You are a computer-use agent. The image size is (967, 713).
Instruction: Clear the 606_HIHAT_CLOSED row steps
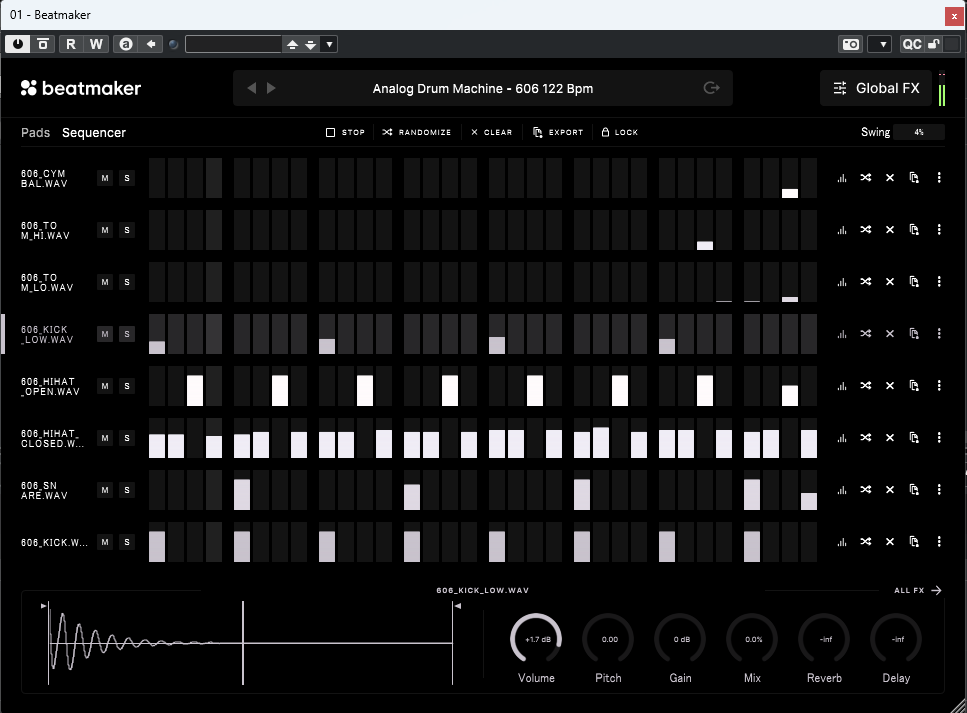click(x=890, y=437)
